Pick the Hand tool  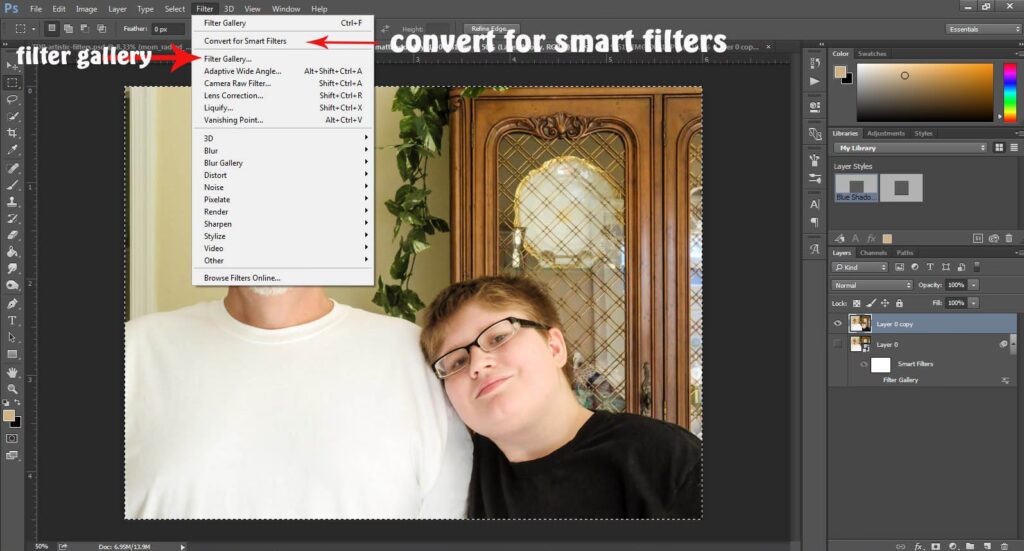pos(13,372)
